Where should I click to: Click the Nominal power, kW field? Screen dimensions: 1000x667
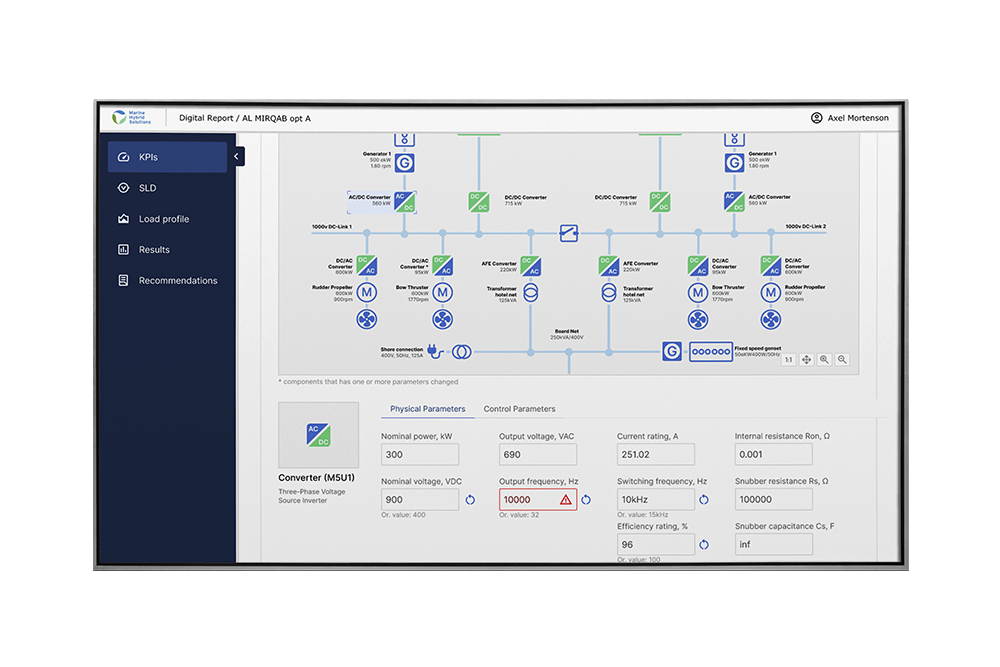[420, 455]
